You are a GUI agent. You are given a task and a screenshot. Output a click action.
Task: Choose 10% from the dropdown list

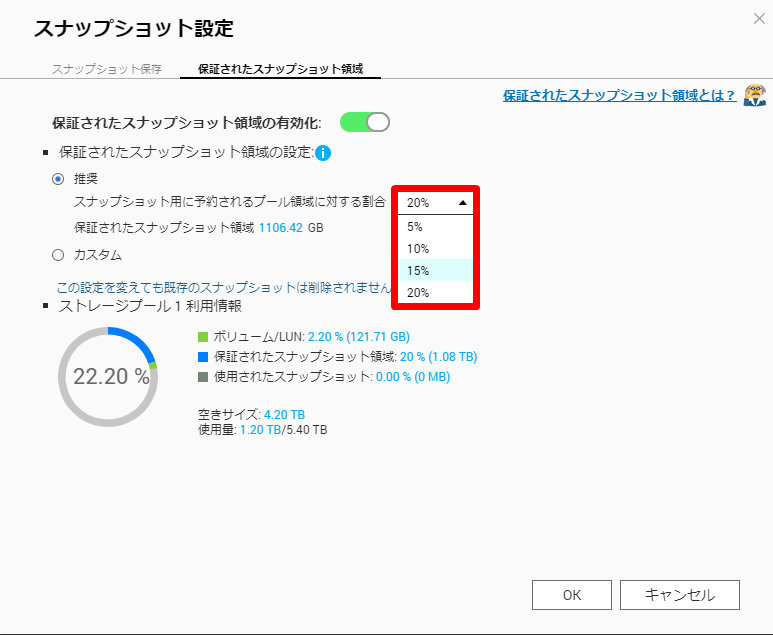[x=435, y=248]
